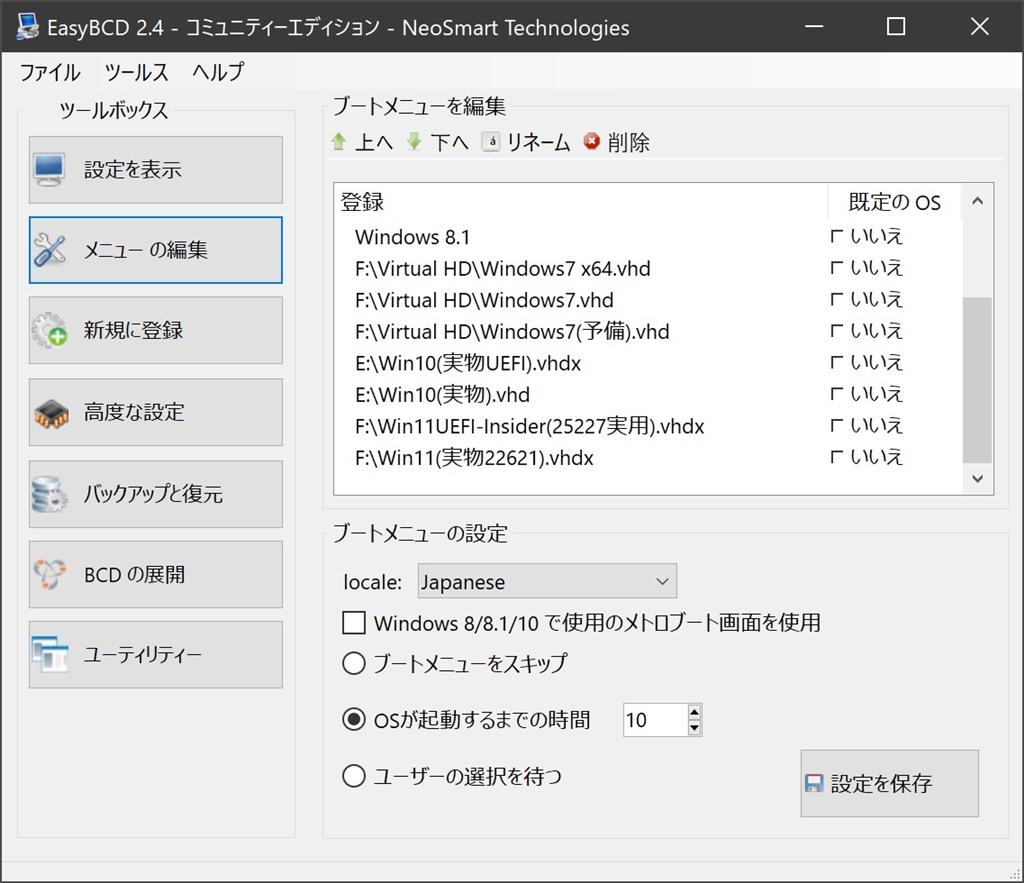Select ブートメニューをスキップ radio button
Screen dimensions: 1024x883
(x=354, y=663)
